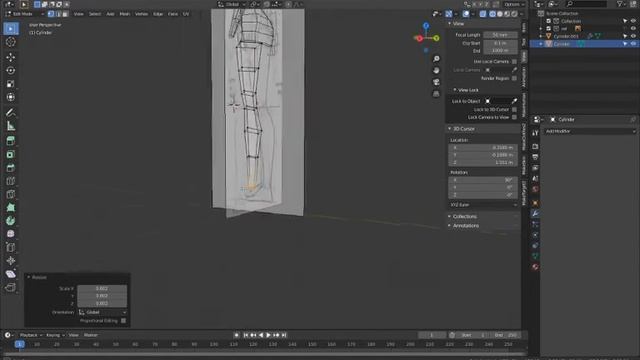This screenshot has width=640, height=360.
Task: Play the animation forward
Action: (x=268, y=335)
